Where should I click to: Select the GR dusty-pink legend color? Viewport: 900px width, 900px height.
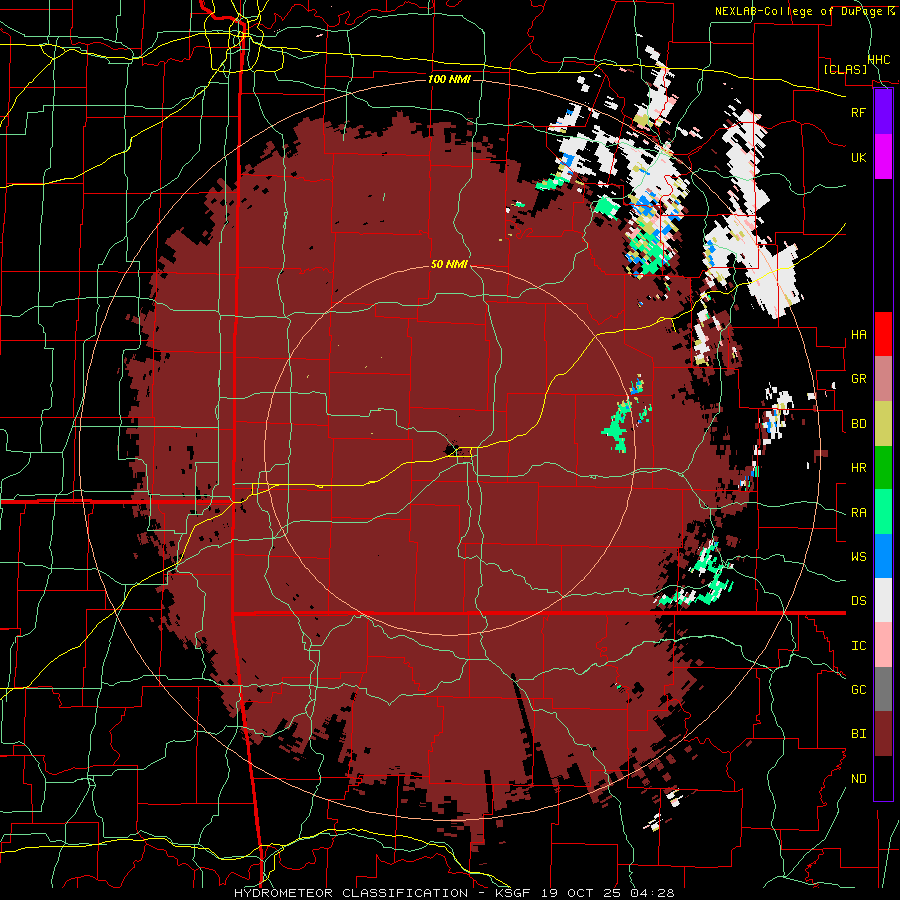point(883,379)
